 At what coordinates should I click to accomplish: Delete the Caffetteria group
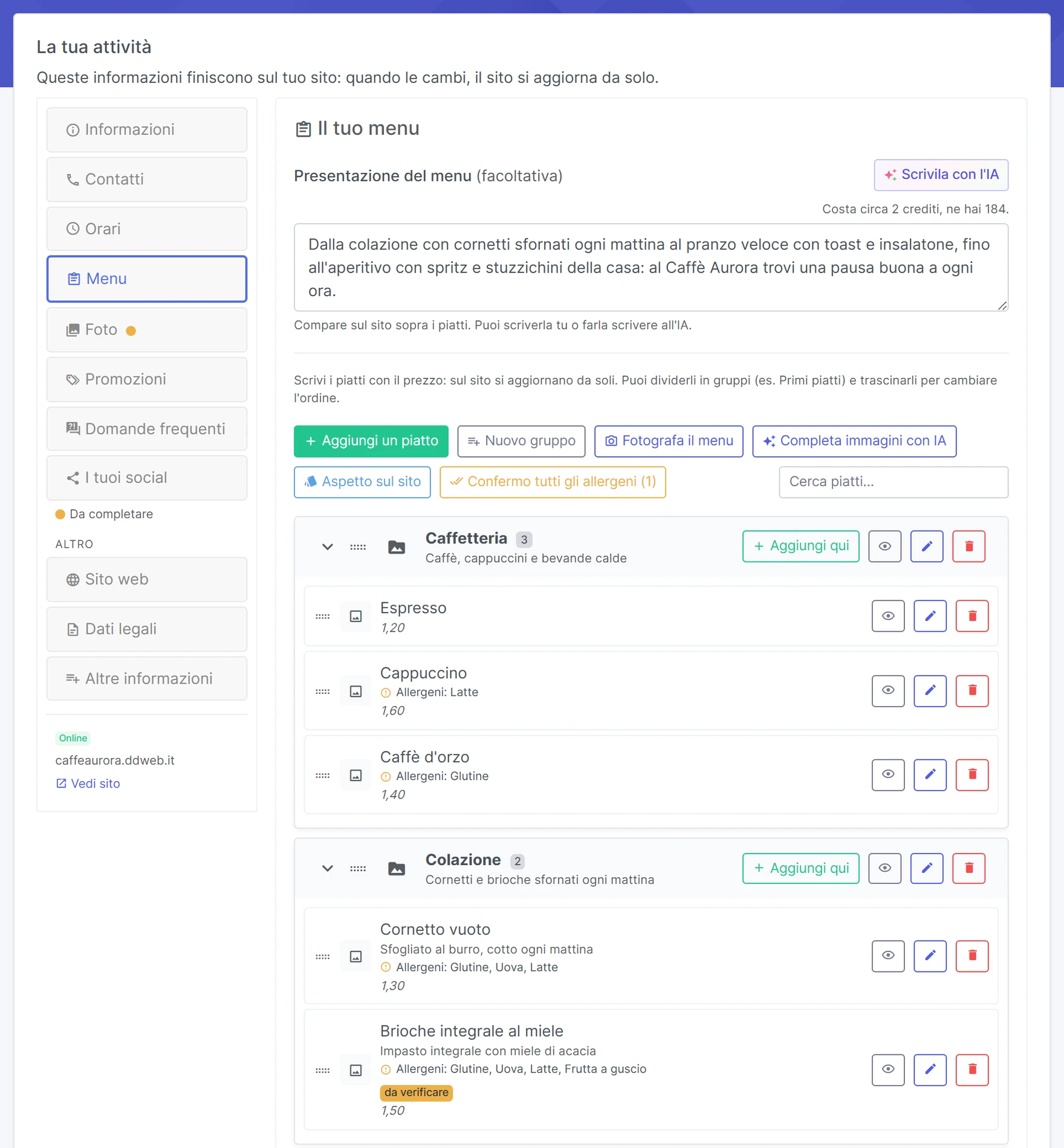tap(969, 546)
